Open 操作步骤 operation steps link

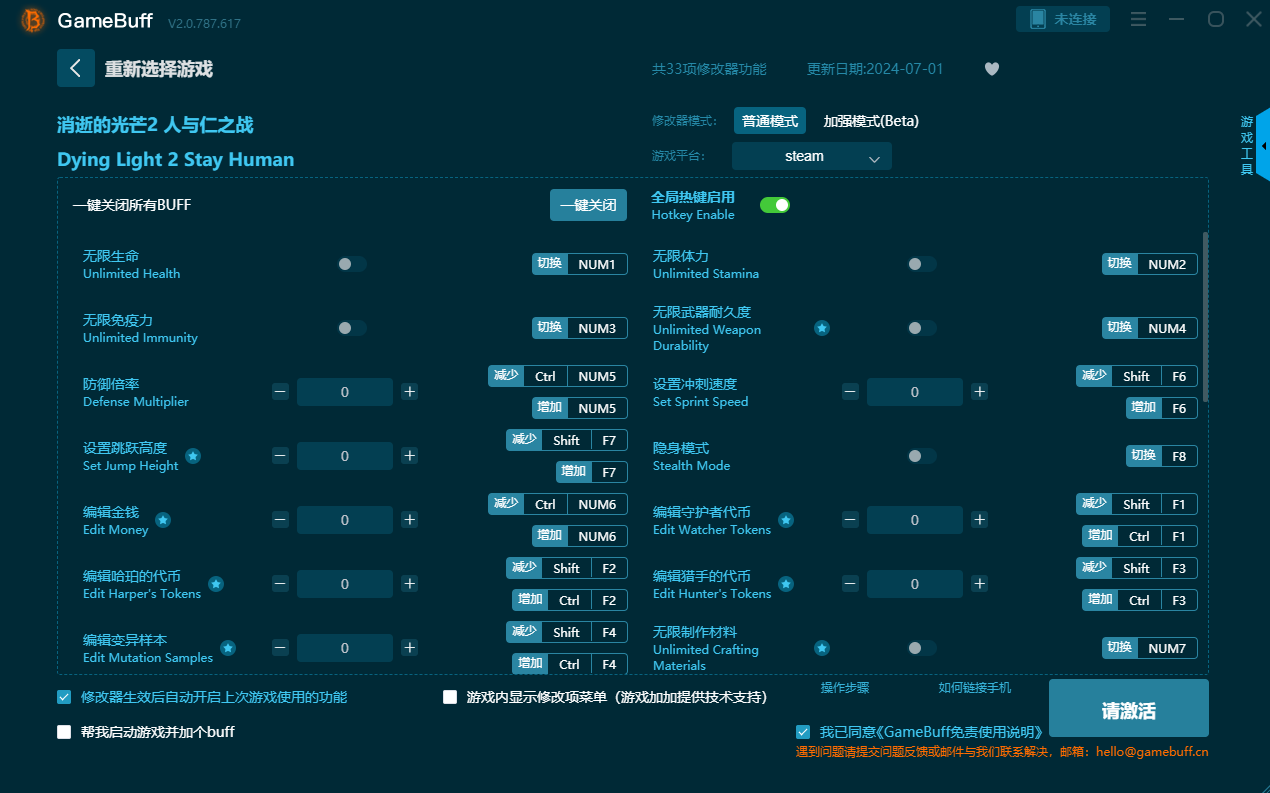(x=845, y=688)
